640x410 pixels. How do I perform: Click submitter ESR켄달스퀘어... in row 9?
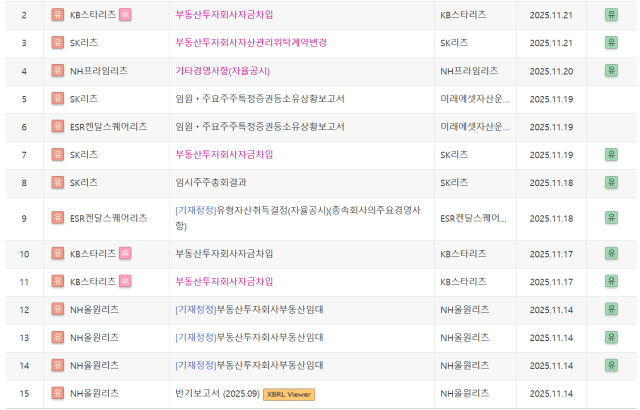click(x=473, y=218)
